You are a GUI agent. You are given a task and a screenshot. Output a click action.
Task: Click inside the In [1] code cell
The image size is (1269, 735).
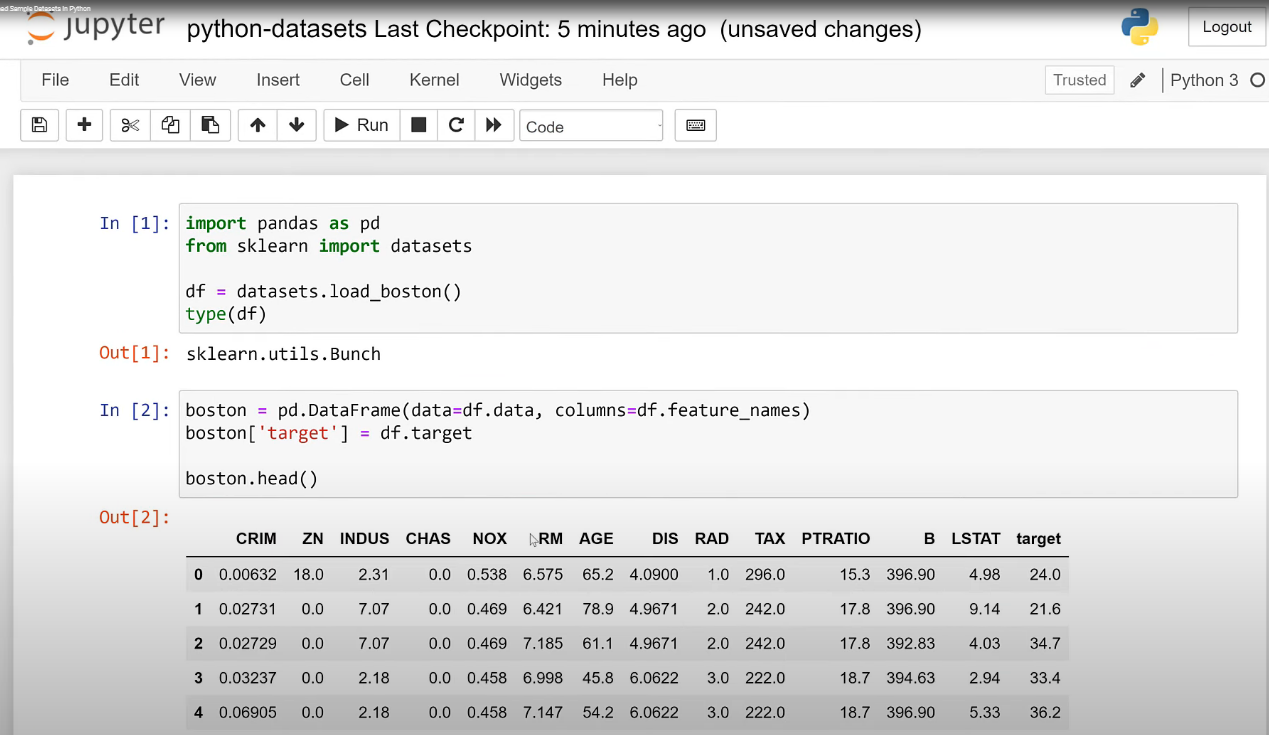[708, 268]
